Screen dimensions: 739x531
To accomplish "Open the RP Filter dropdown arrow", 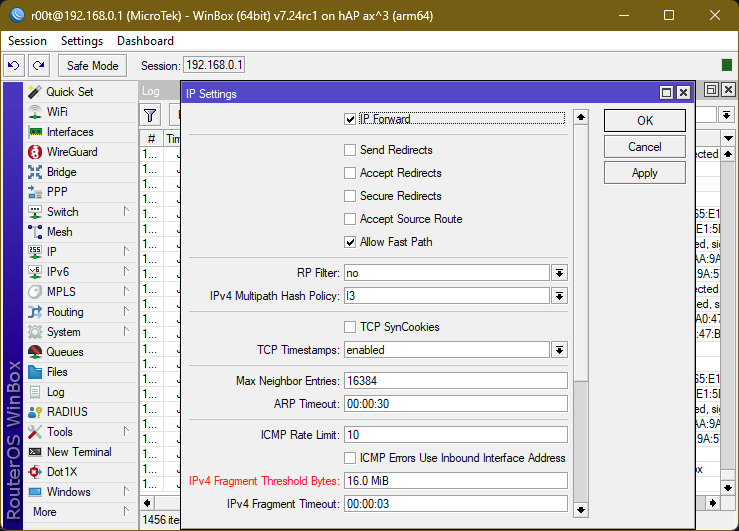I will pos(559,273).
